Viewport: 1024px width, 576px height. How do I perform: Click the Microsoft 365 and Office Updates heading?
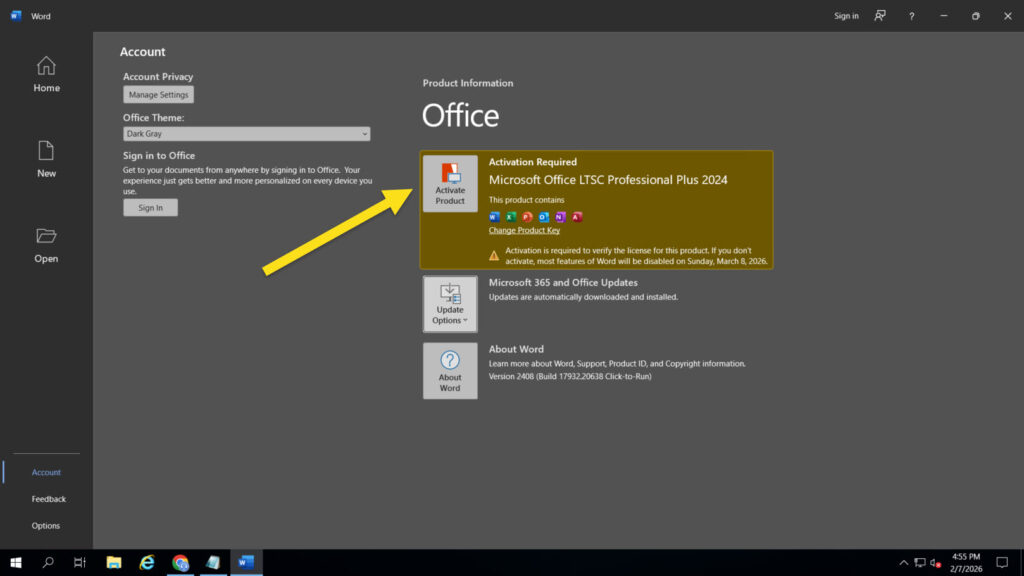(x=563, y=283)
